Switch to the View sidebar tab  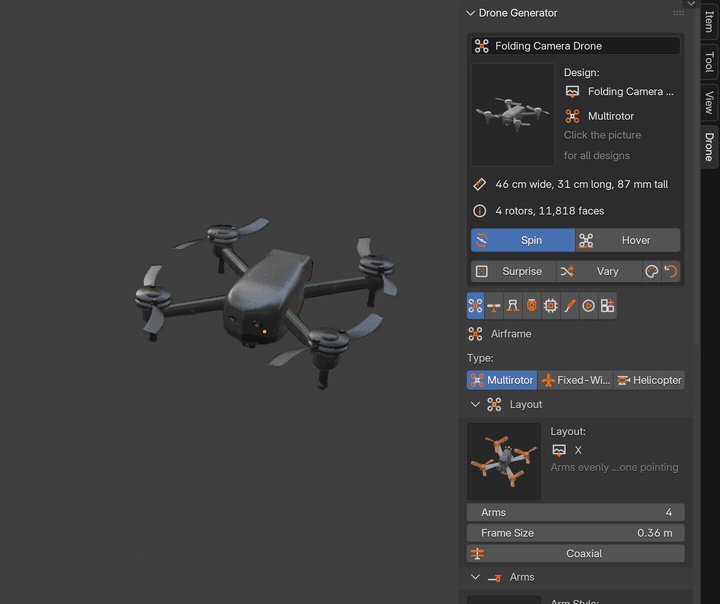(x=709, y=102)
